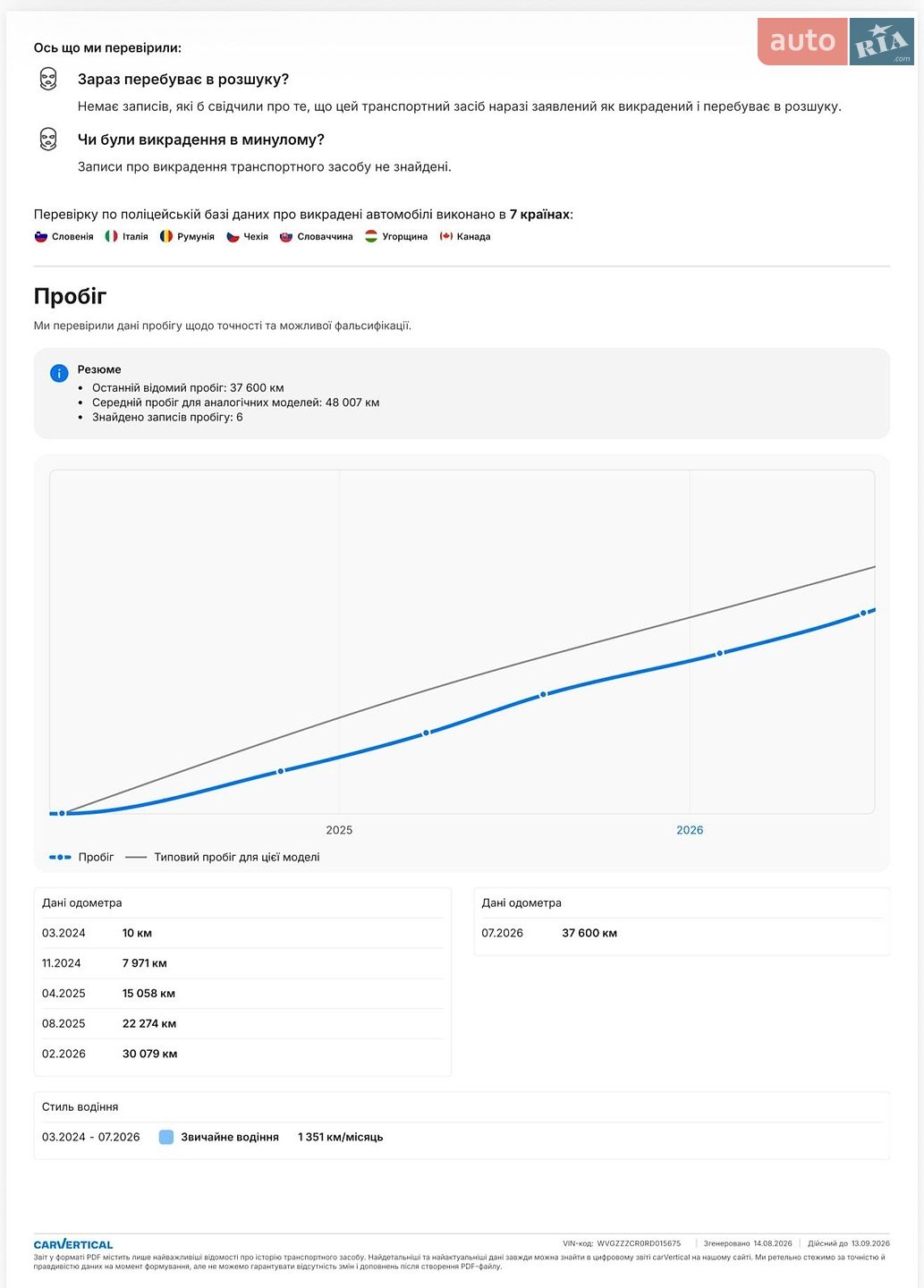Viewport: 924px width, 1288px height.
Task: Click the Canada flag icon
Action: click(445, 236)
